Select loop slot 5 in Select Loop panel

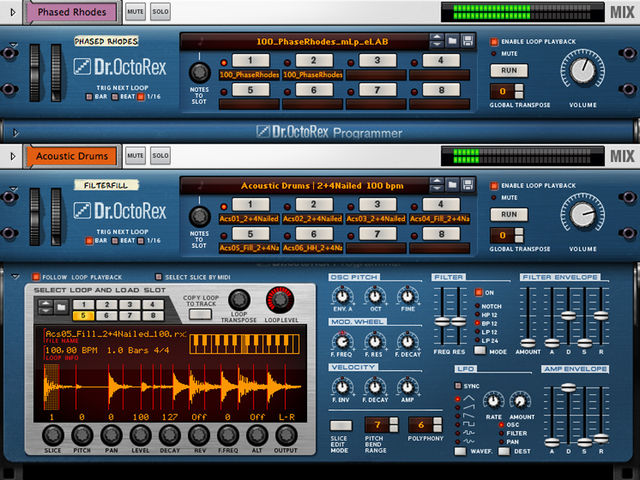pos(83,316)
